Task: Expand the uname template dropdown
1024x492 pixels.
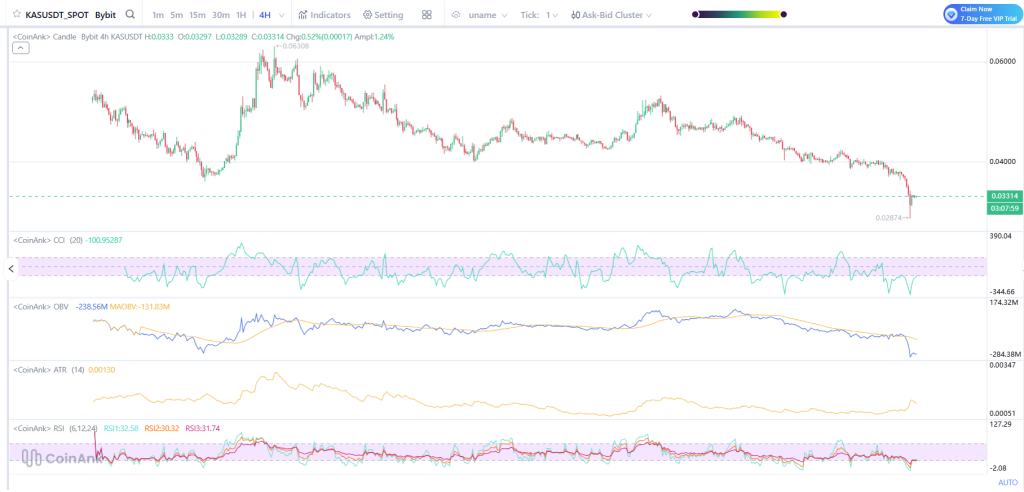Action: pyautogui.click(x=488, y=14)
